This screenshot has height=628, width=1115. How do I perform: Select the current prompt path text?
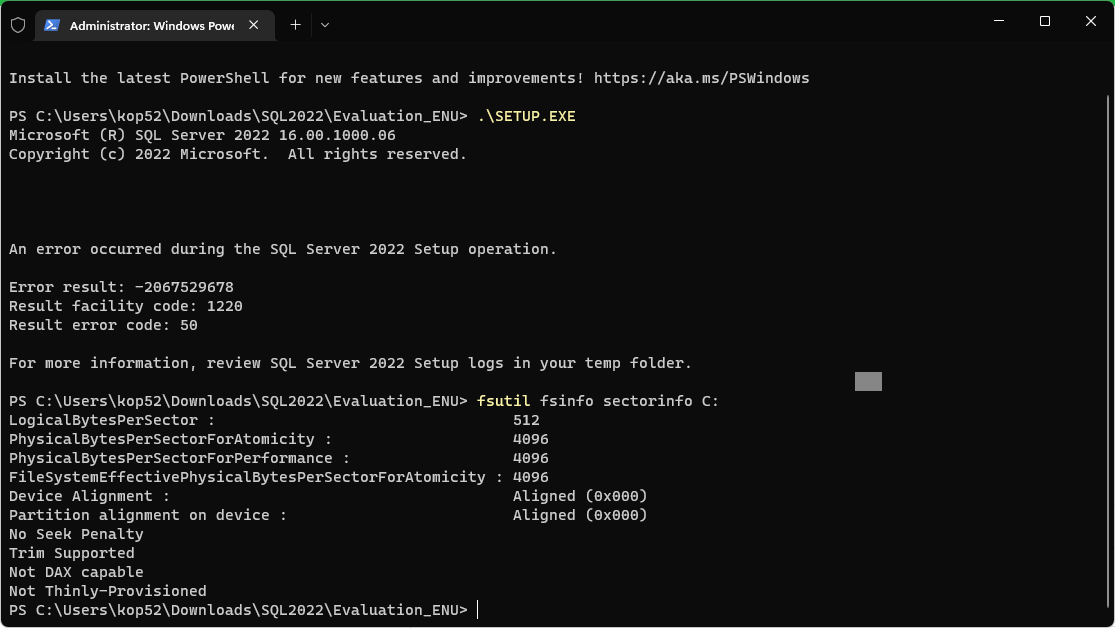click(x=237, y=610)
